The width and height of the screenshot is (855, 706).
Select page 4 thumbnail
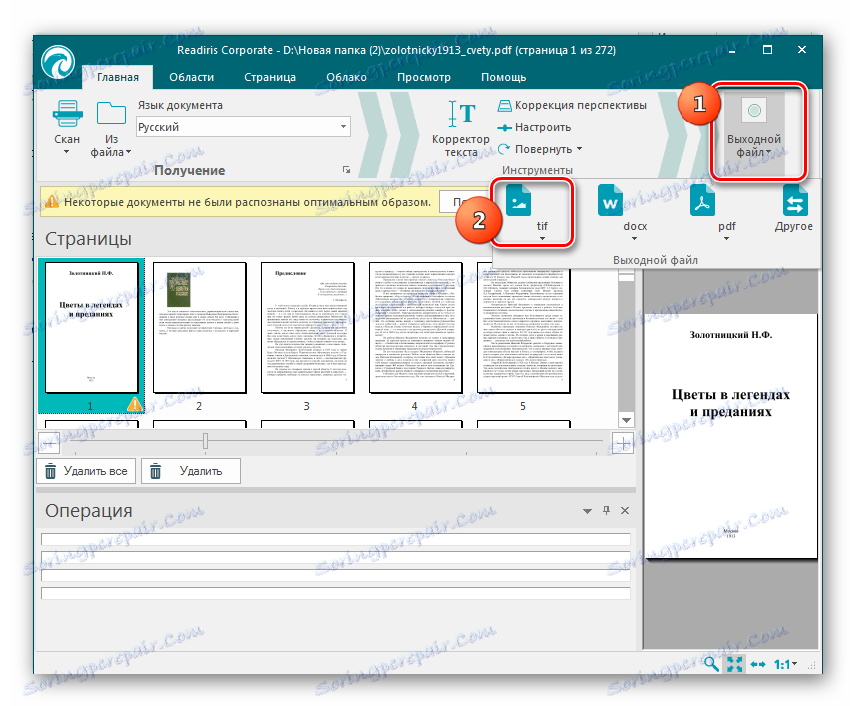coord(416,328)
